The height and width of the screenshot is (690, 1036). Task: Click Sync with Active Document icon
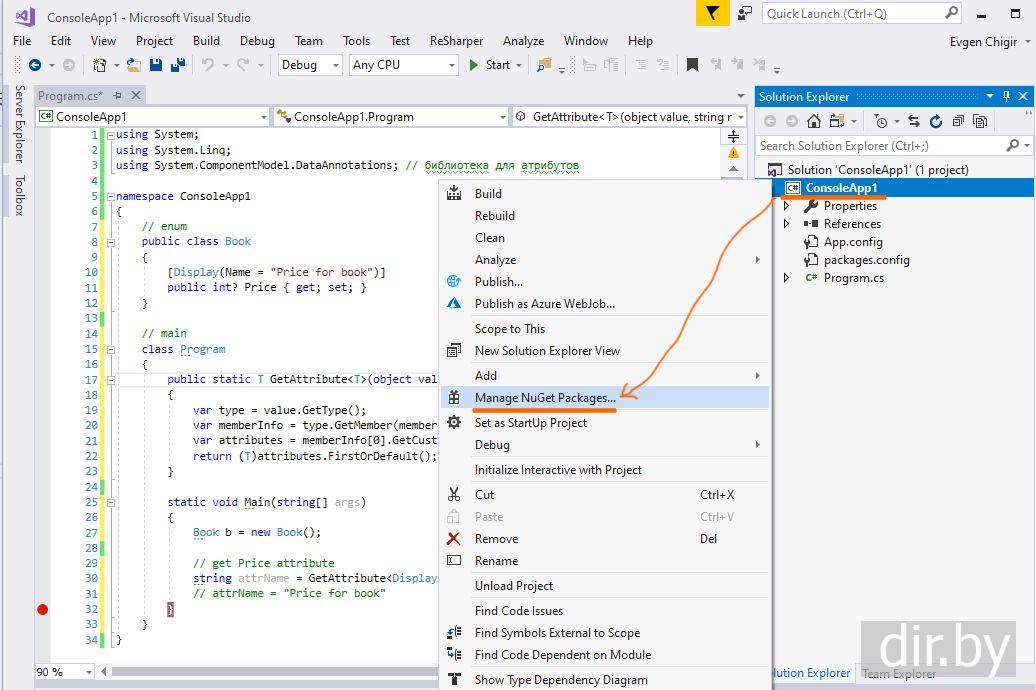pos(913,121)
